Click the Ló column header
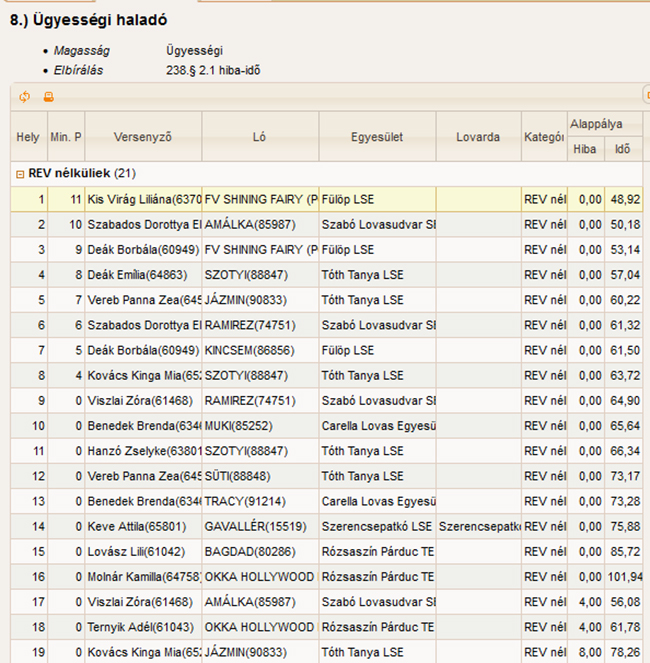Image resolution: width=650 pixels, height=663 pixels. 260,137
